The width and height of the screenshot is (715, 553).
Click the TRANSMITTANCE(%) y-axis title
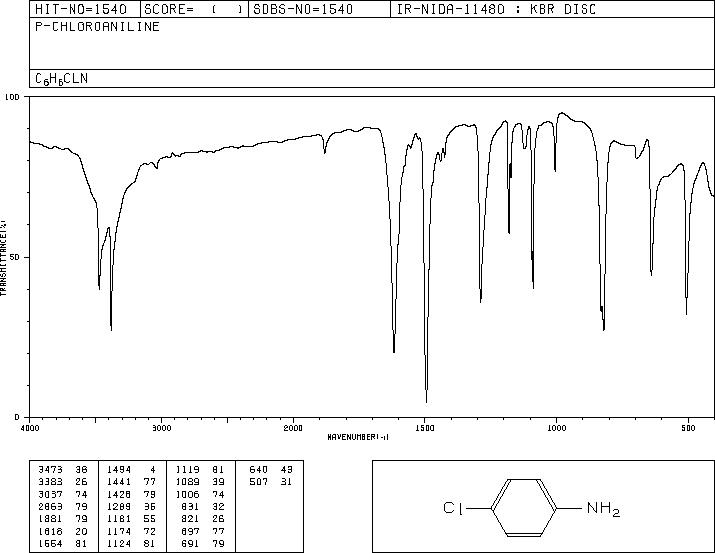tap(3, 257)
